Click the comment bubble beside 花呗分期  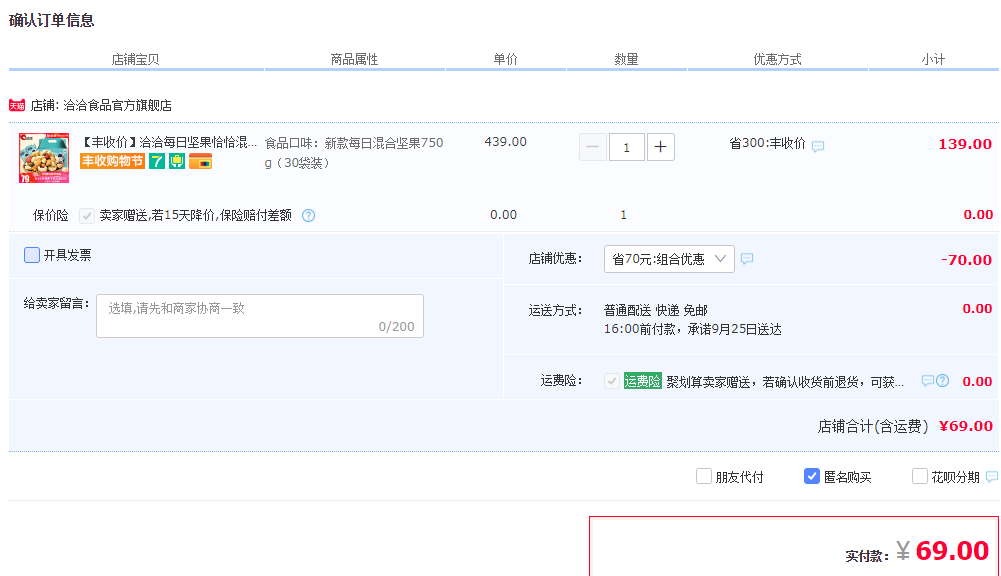coord(992,476)
